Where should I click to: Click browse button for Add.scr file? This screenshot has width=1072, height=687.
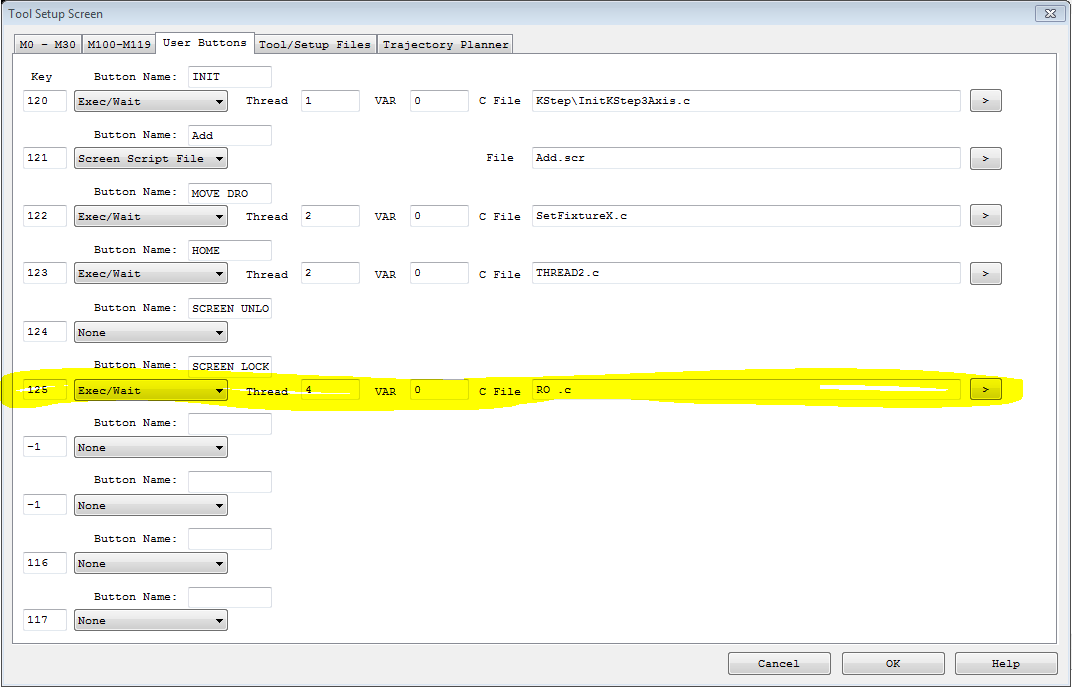[x=985, y=158]
